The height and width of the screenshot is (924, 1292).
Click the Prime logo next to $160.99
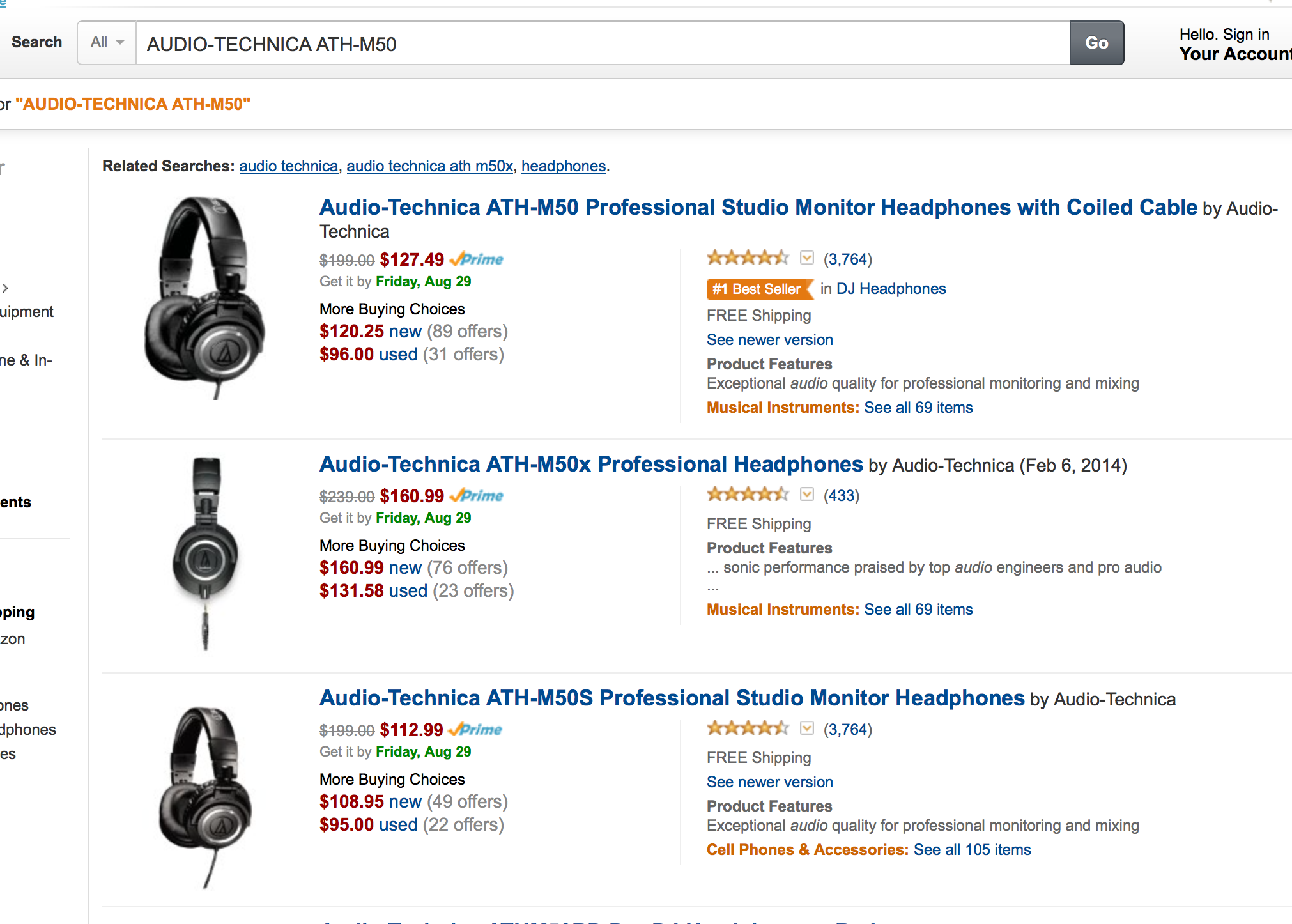(477, 496)
